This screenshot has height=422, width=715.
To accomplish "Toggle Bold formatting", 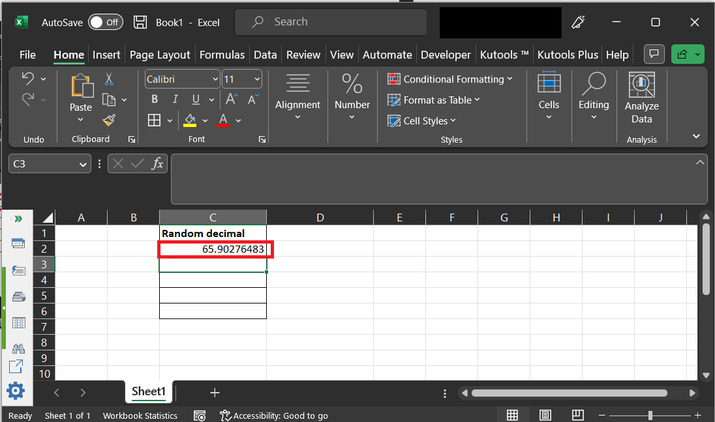I will [x=154, y=99].
